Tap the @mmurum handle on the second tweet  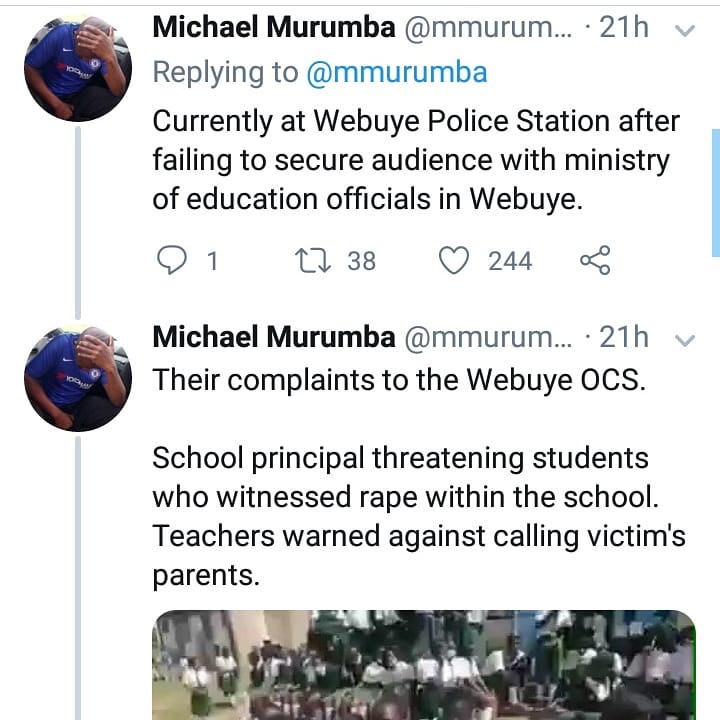tap(487, 338)
